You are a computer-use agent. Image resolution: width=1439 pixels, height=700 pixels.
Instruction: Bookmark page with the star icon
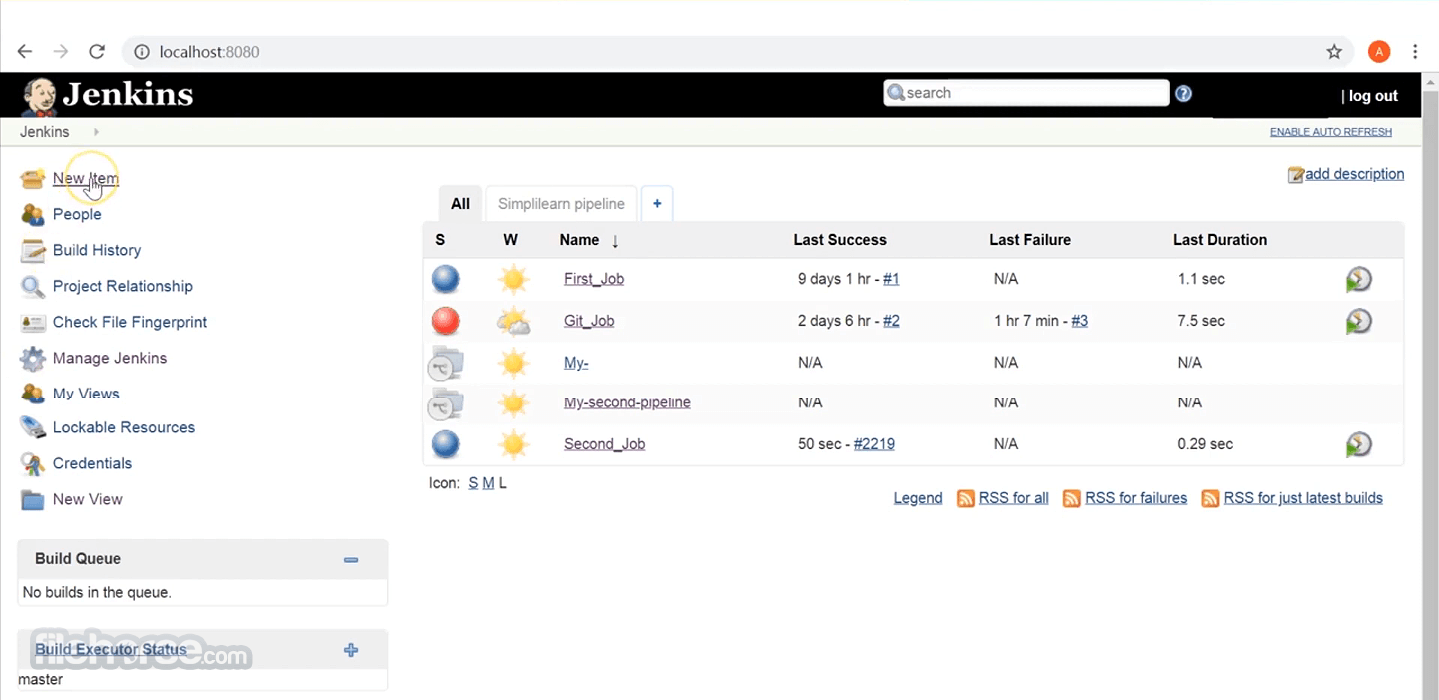pyautogui.click(x=1334, y=52)
